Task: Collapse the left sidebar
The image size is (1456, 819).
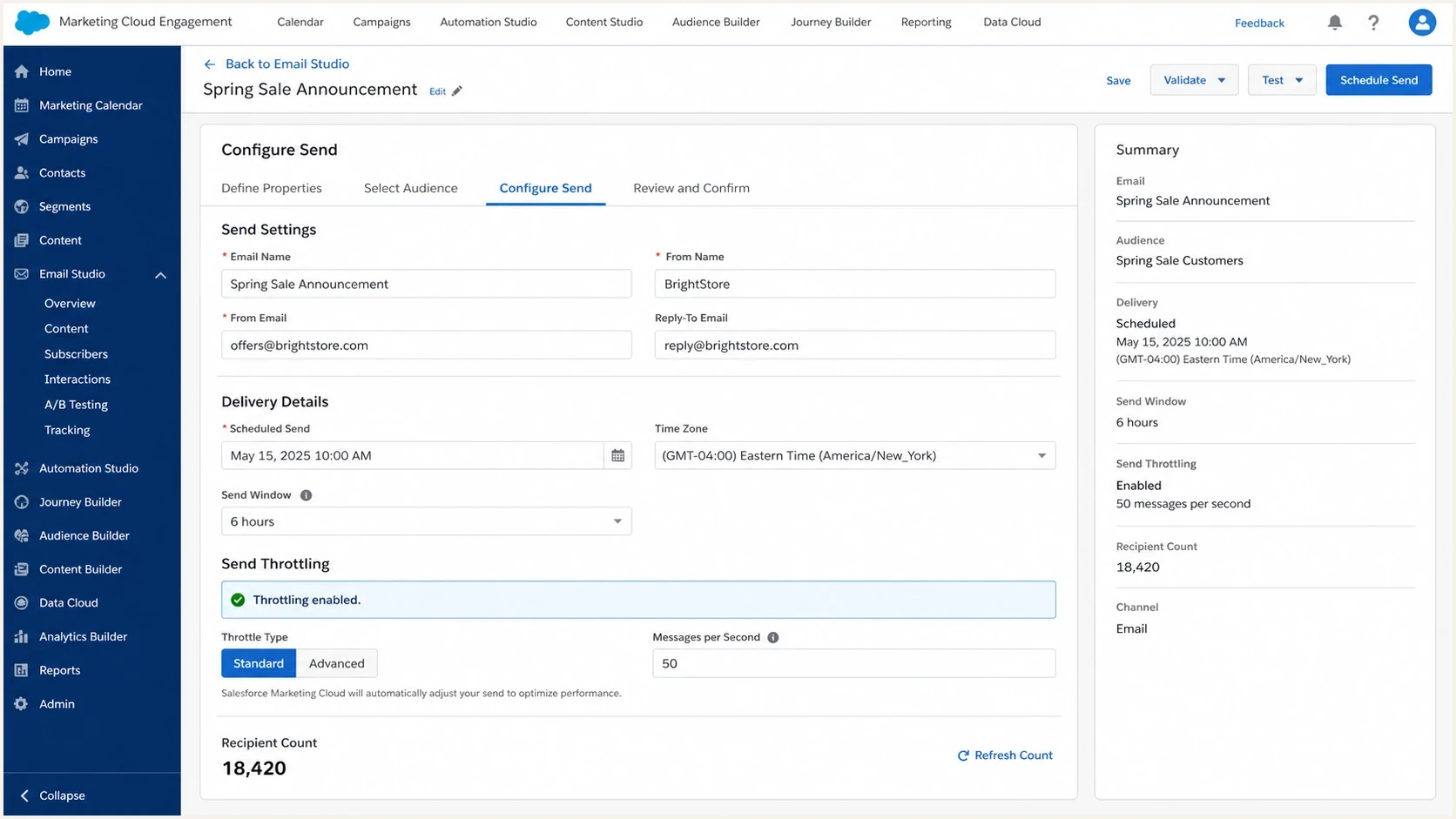Action: (x=52, y=796)
